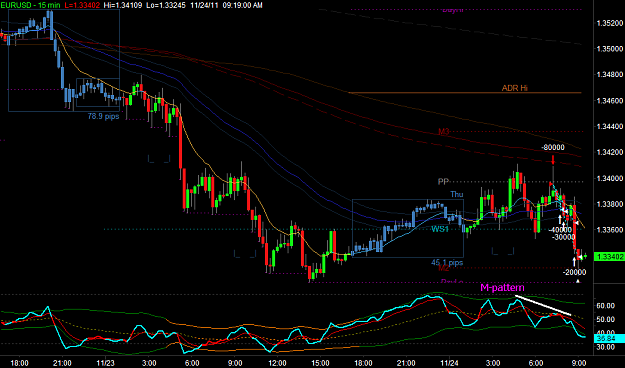
Task: Click the 45.1 pips range label
Action: click(447, 263)
